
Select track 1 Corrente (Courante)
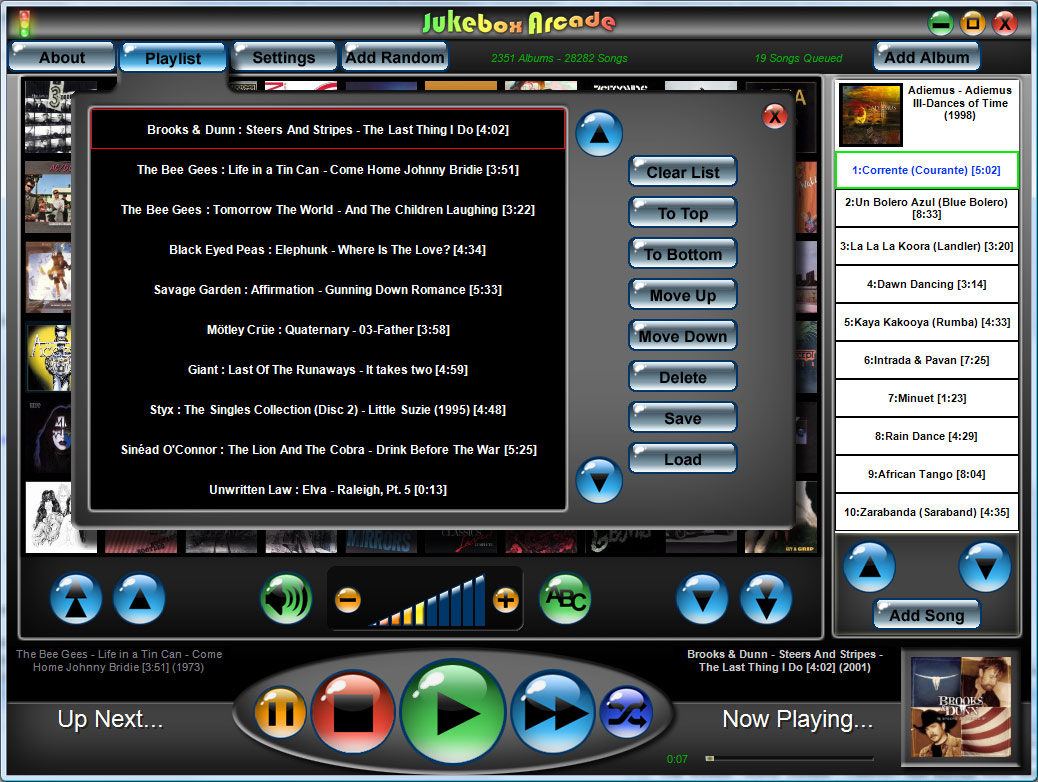pos(926,170)
